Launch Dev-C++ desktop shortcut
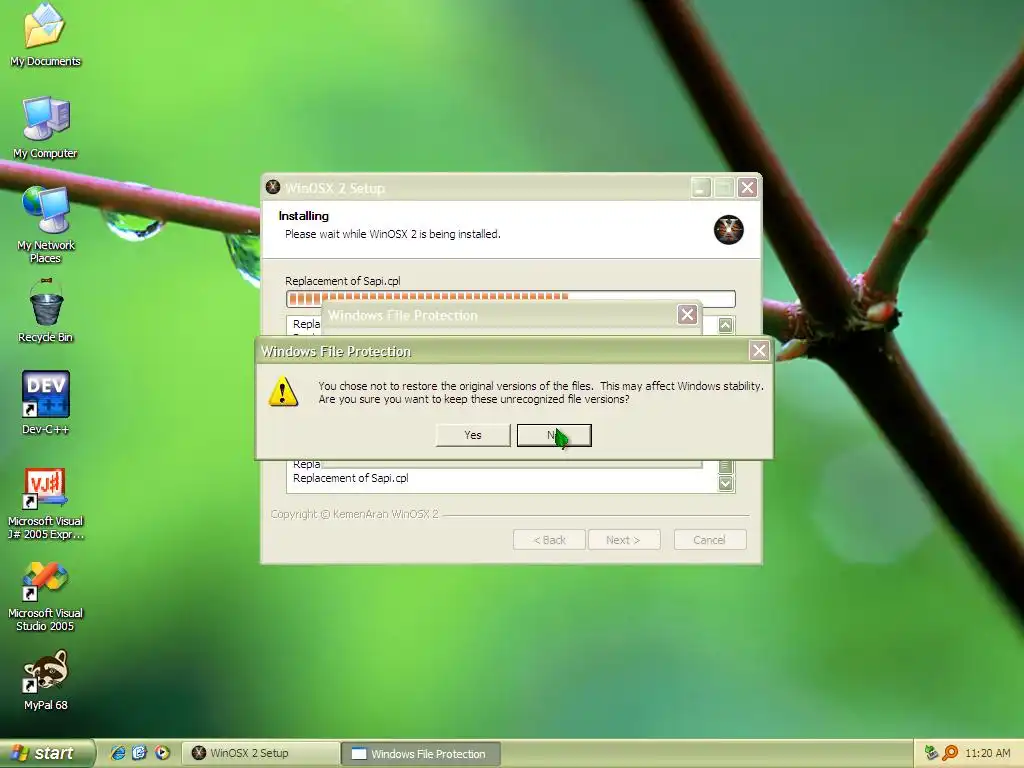This screenshot has width=1024, height=768. pos(45,403)
